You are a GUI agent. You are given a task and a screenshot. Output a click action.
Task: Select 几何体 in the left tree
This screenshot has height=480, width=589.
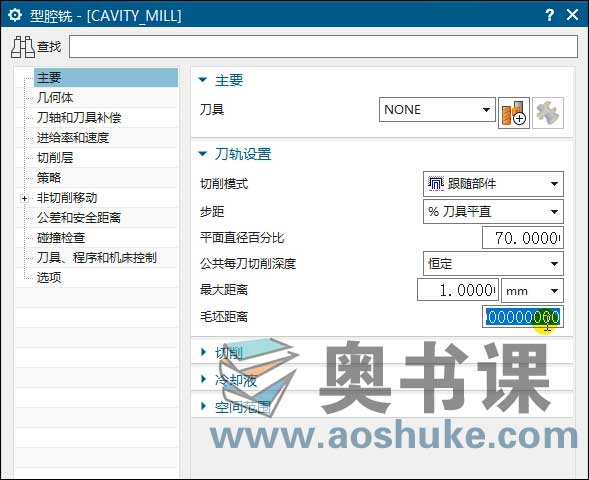click(55, 98)
